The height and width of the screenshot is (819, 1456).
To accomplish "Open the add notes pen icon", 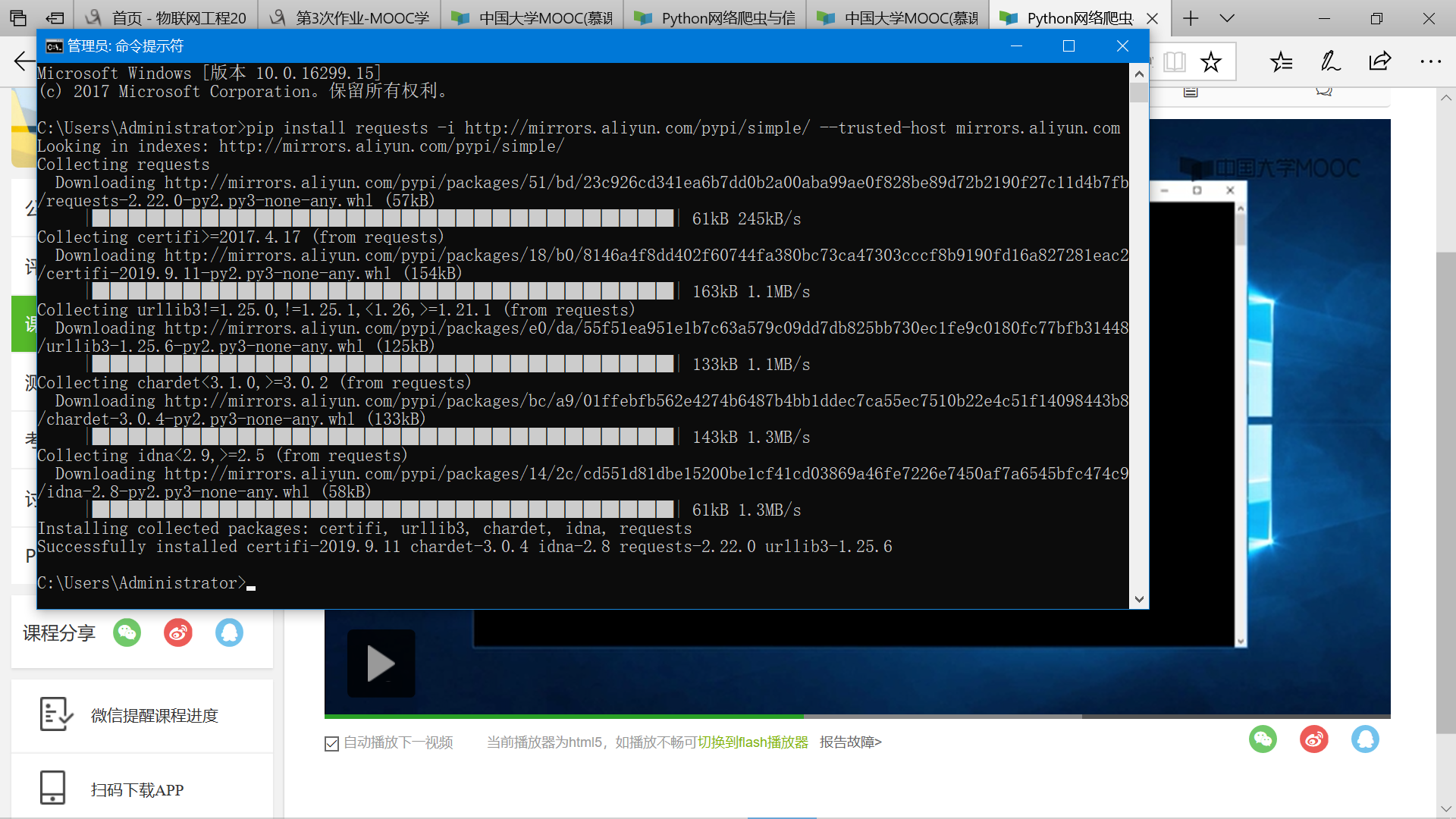I will (x=1330, y=61).
